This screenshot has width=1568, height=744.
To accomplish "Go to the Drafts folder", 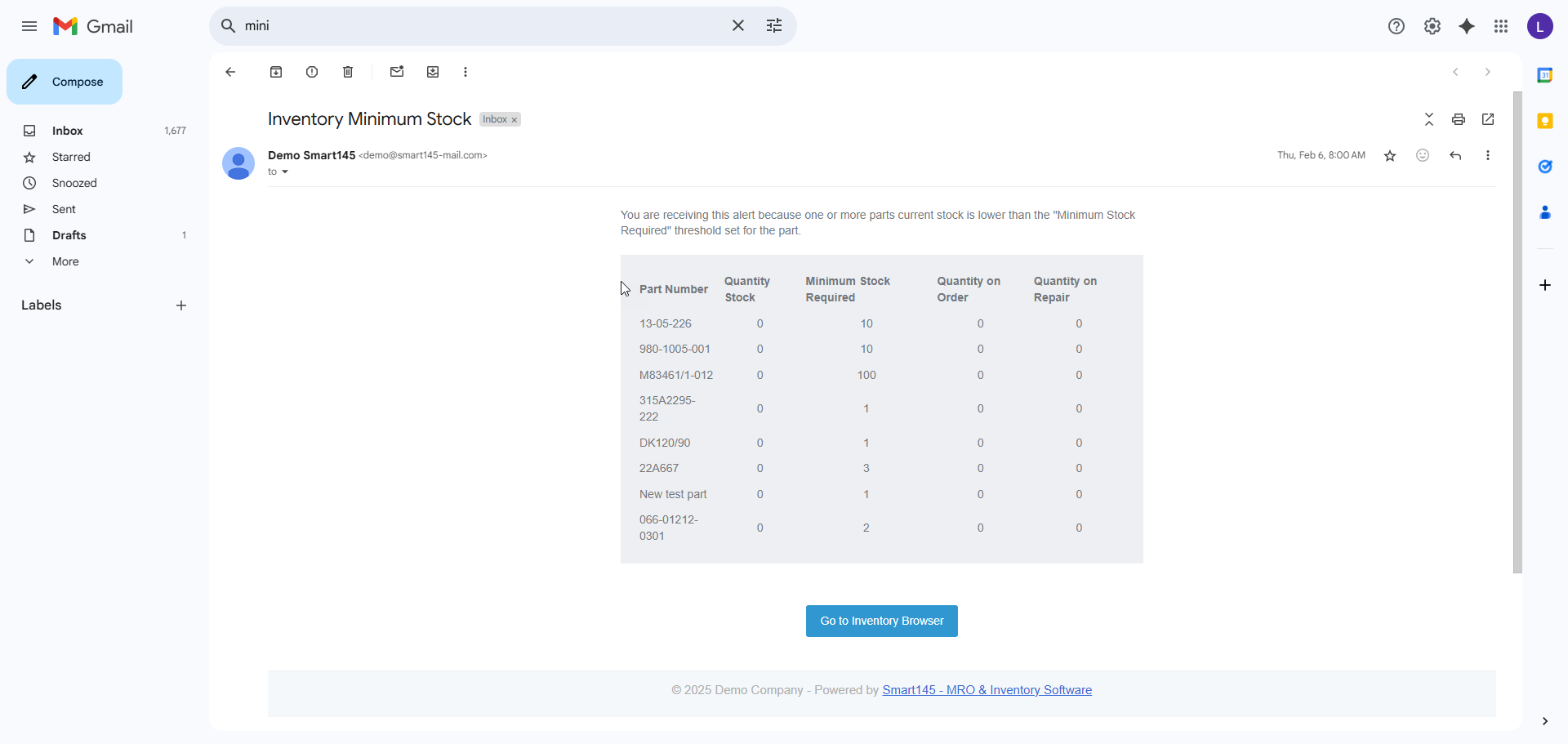I will 69,235.
